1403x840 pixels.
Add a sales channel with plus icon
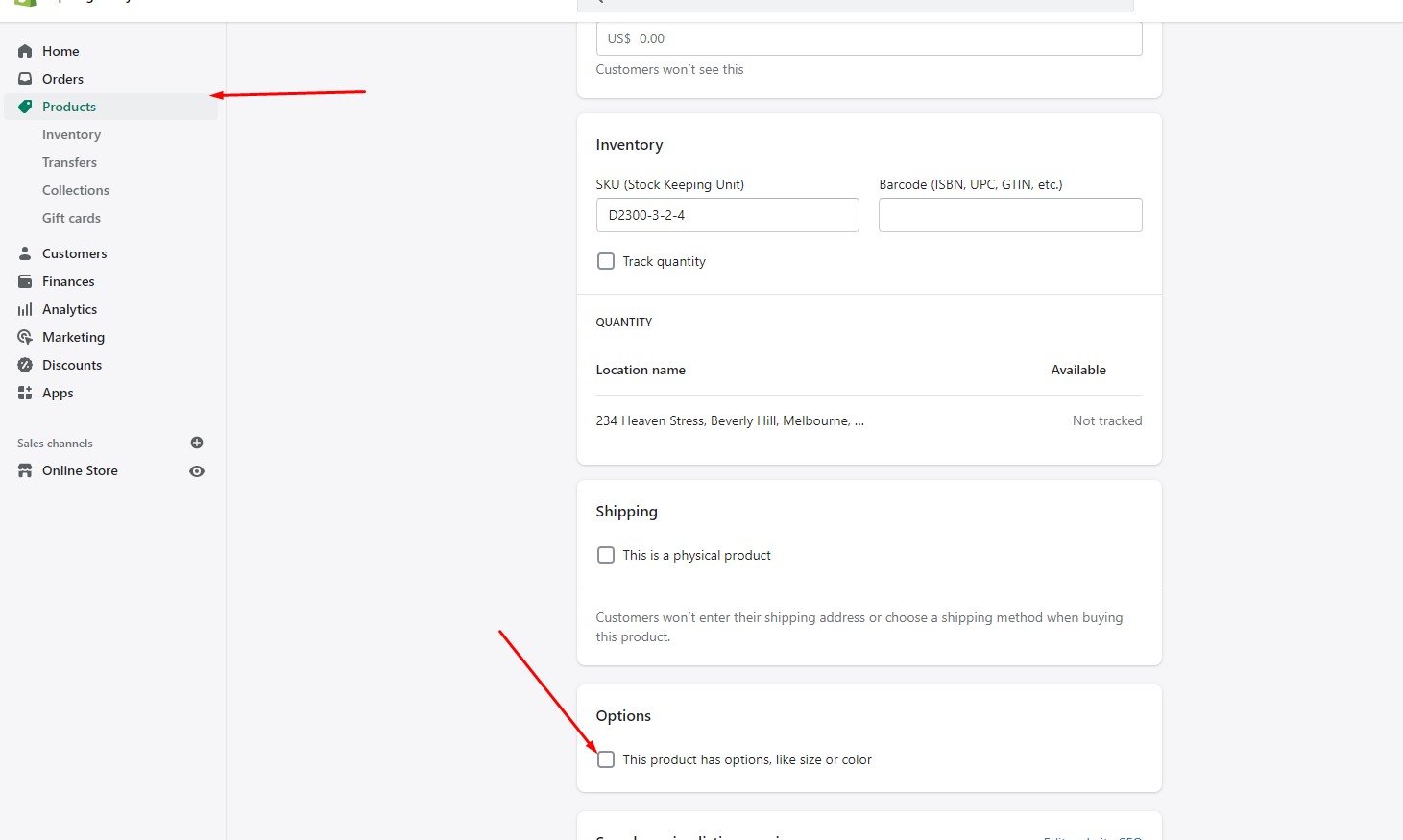(x=197, y=443)
